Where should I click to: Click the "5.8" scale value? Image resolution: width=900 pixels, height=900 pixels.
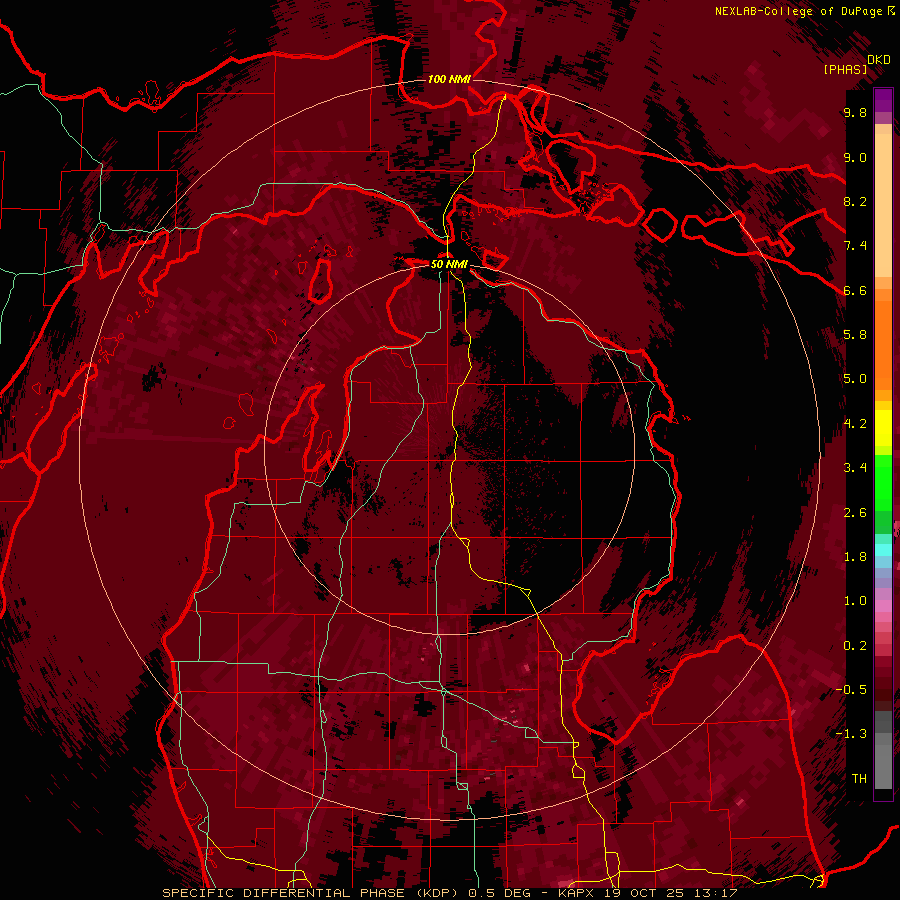pyautogui.click(x=855, y=335)
